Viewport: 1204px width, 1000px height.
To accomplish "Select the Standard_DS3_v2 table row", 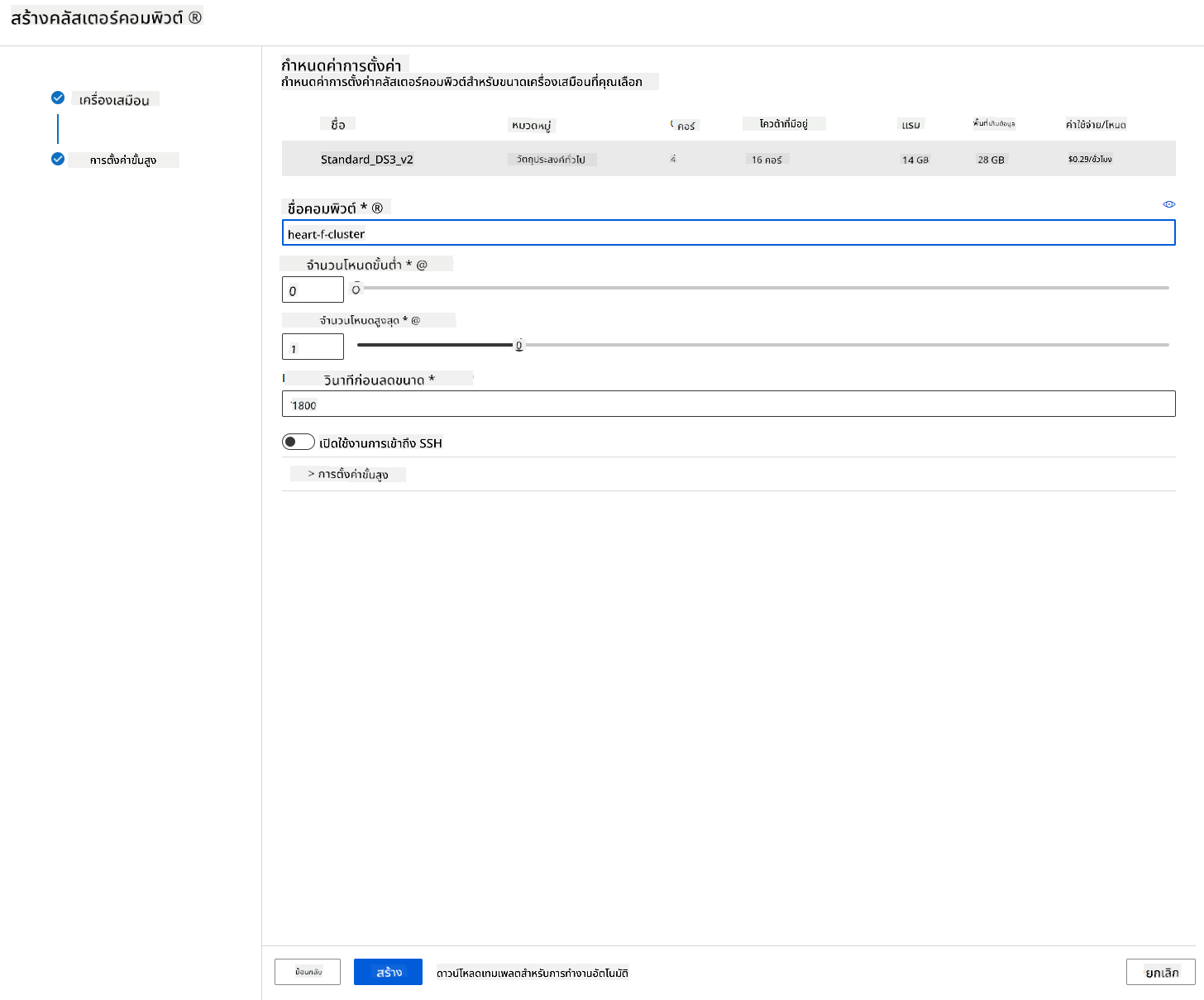I will pyautogui.click(x=729, y=159).
